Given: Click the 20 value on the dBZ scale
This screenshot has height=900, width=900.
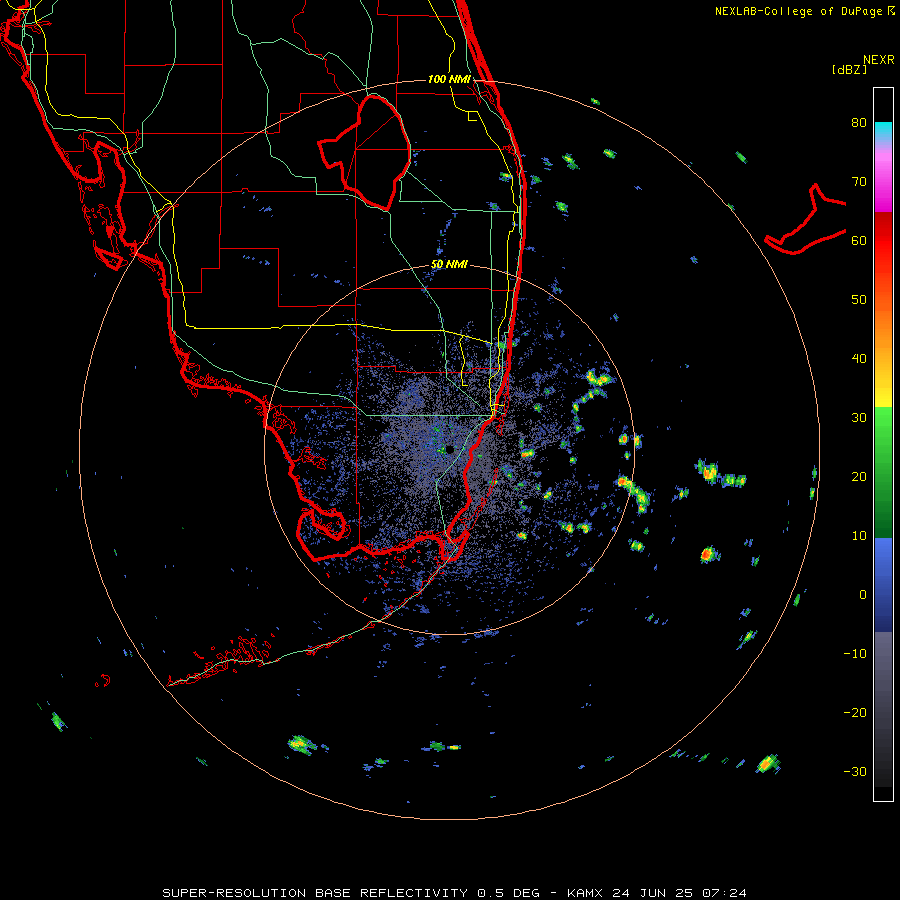Looking at the screenshot, I should click(x=859, y=477).
